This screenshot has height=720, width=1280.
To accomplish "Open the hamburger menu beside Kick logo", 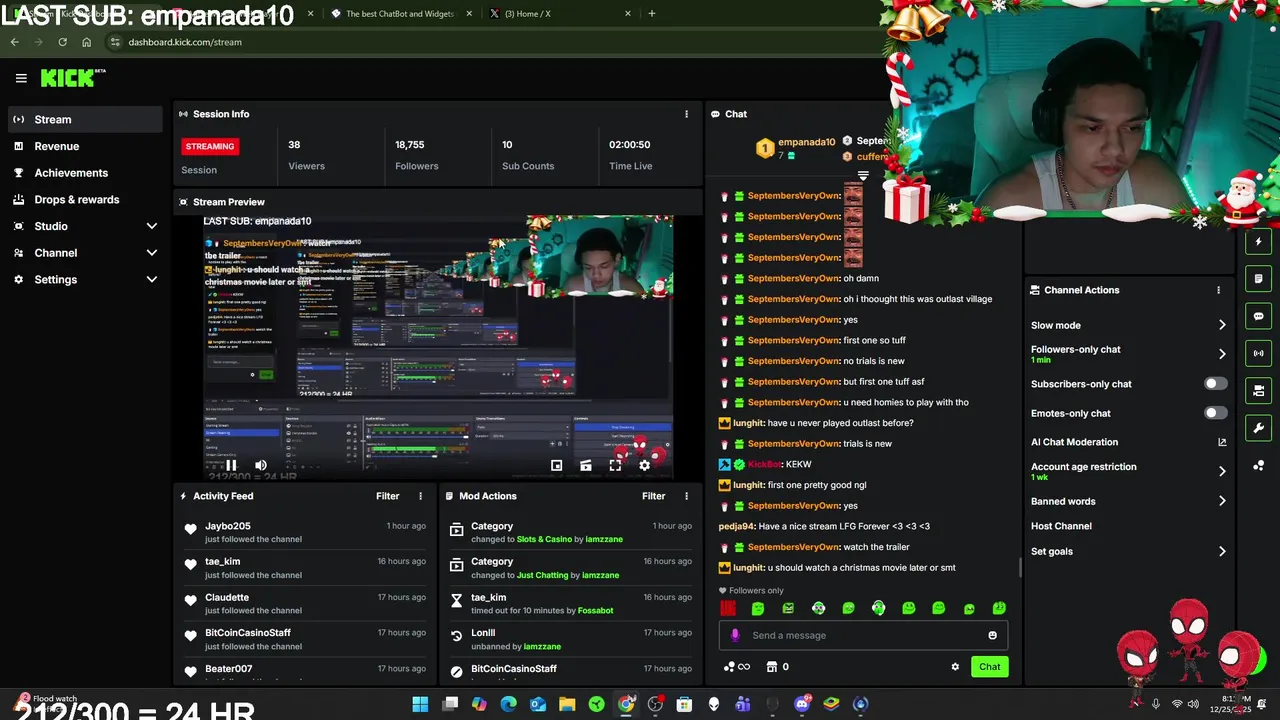I will coord(21,78).
